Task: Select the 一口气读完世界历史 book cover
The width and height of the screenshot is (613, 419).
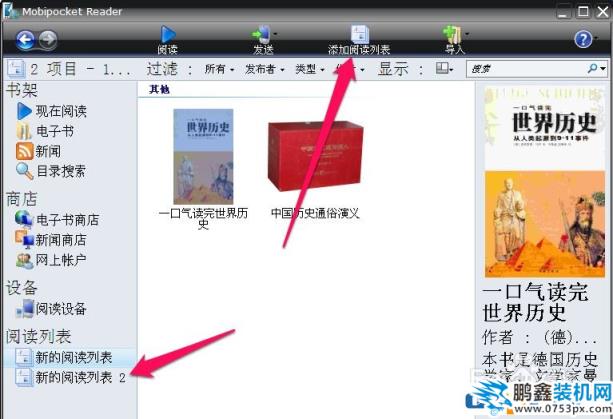Action: pos(203,156)
